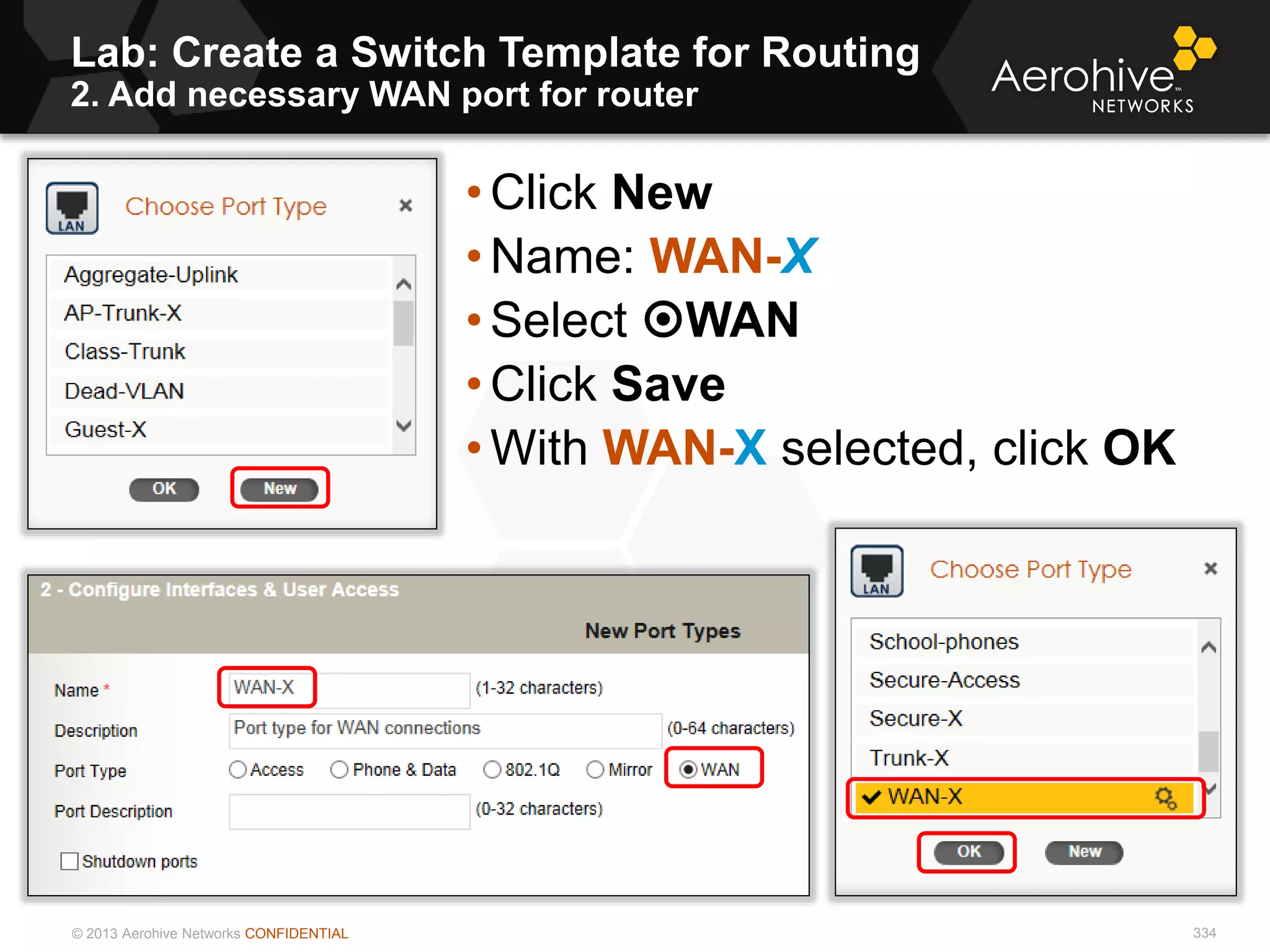This screenshot has height=952, width=1270.
Task: Select the 802.1Q port type radio
Action: point(492,769)
